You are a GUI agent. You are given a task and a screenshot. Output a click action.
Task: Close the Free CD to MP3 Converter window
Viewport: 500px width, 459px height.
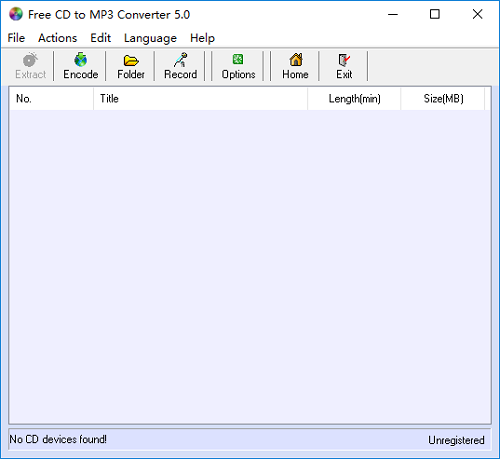pos(477,14)
